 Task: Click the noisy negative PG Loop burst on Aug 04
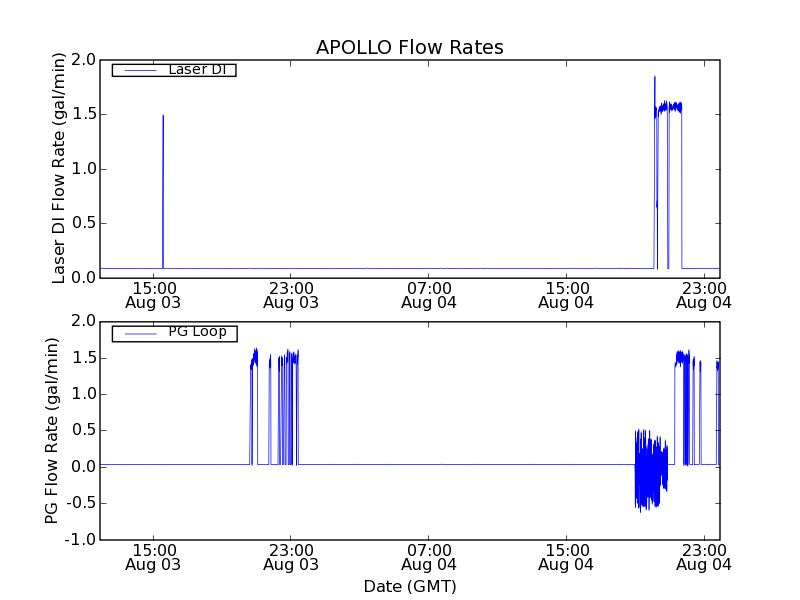651,470
